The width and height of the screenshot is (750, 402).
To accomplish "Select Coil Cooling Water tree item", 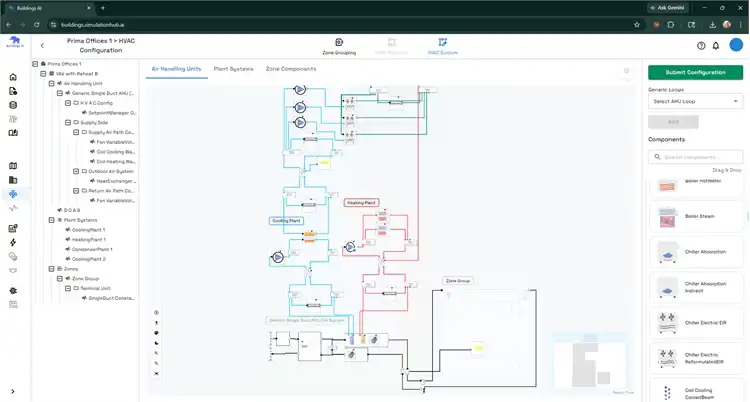I will (x=116, y=152).
